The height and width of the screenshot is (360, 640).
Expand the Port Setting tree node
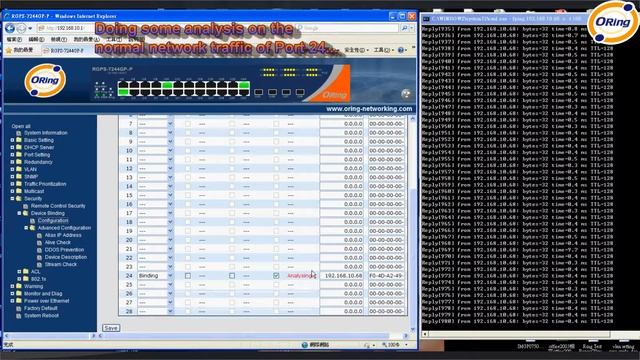pyautogui.click(x=12, y=155)
